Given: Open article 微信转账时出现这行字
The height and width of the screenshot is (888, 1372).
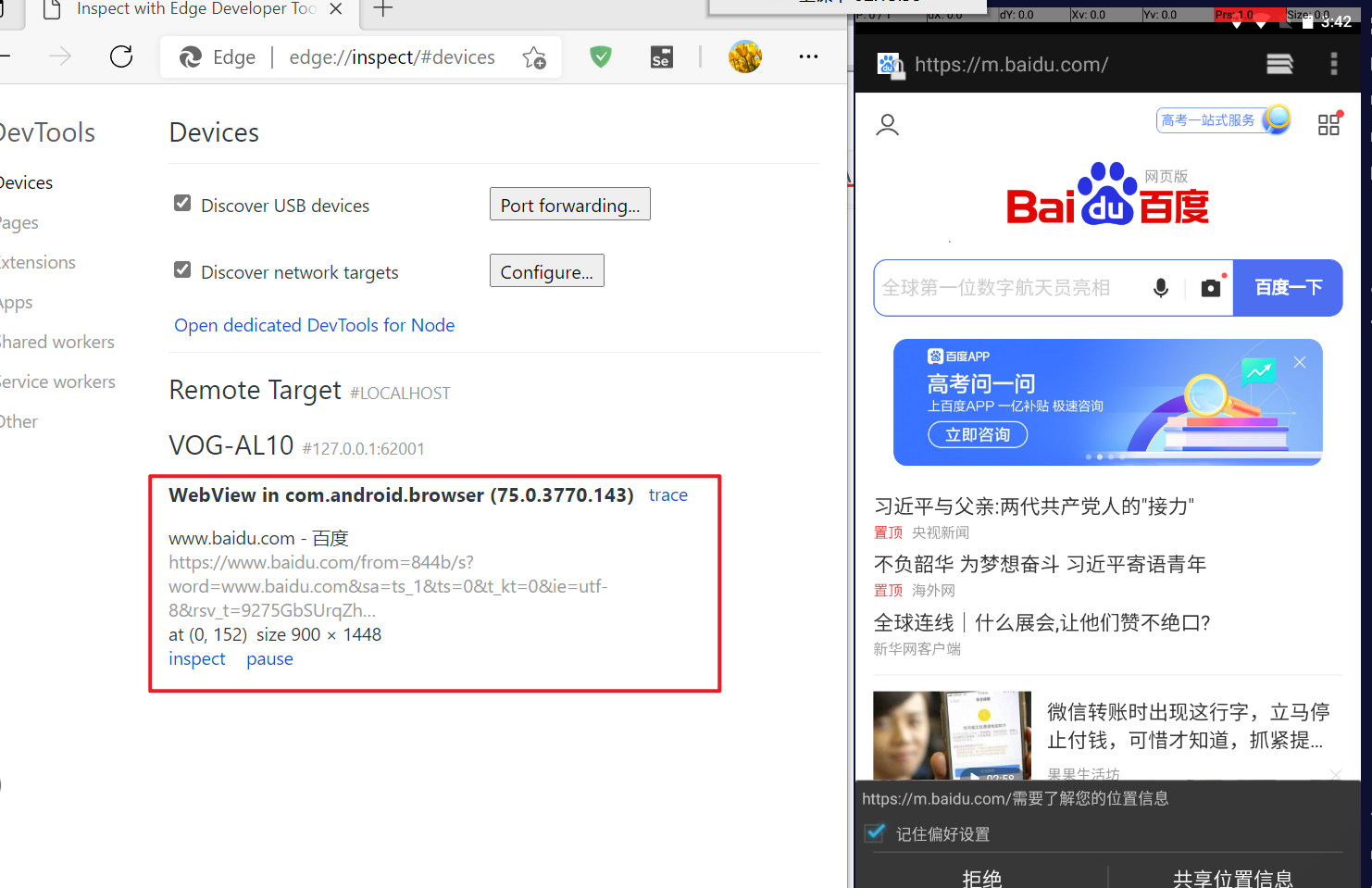Looking at the screenshot, I should click(1189, 726).
